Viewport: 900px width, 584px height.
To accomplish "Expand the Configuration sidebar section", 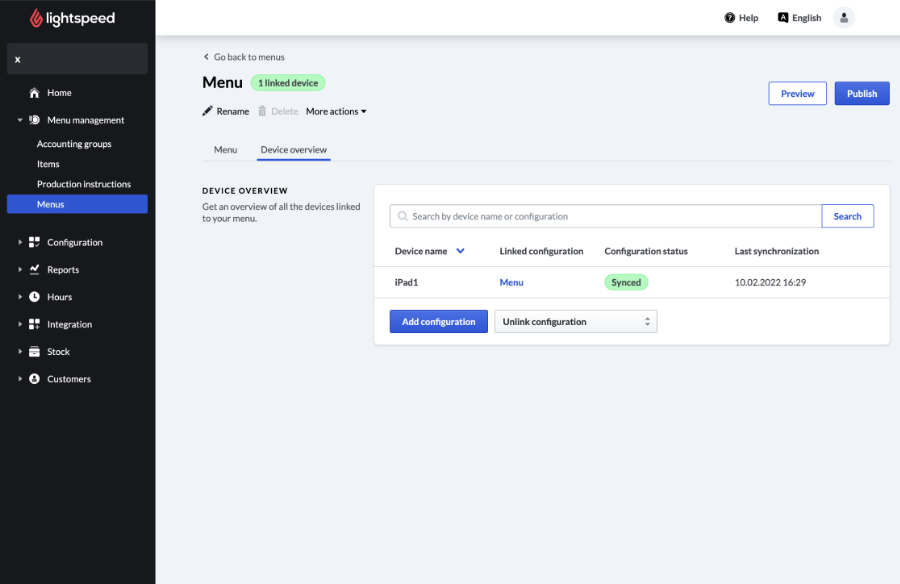I will coord(20,243).
